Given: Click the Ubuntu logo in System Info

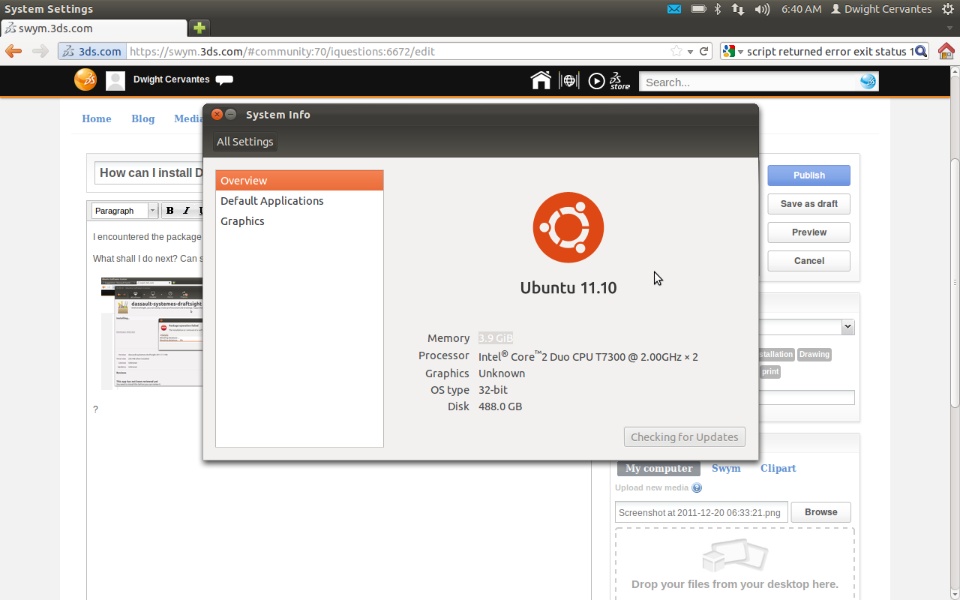Looking at the screenshot, I should 568,227.
